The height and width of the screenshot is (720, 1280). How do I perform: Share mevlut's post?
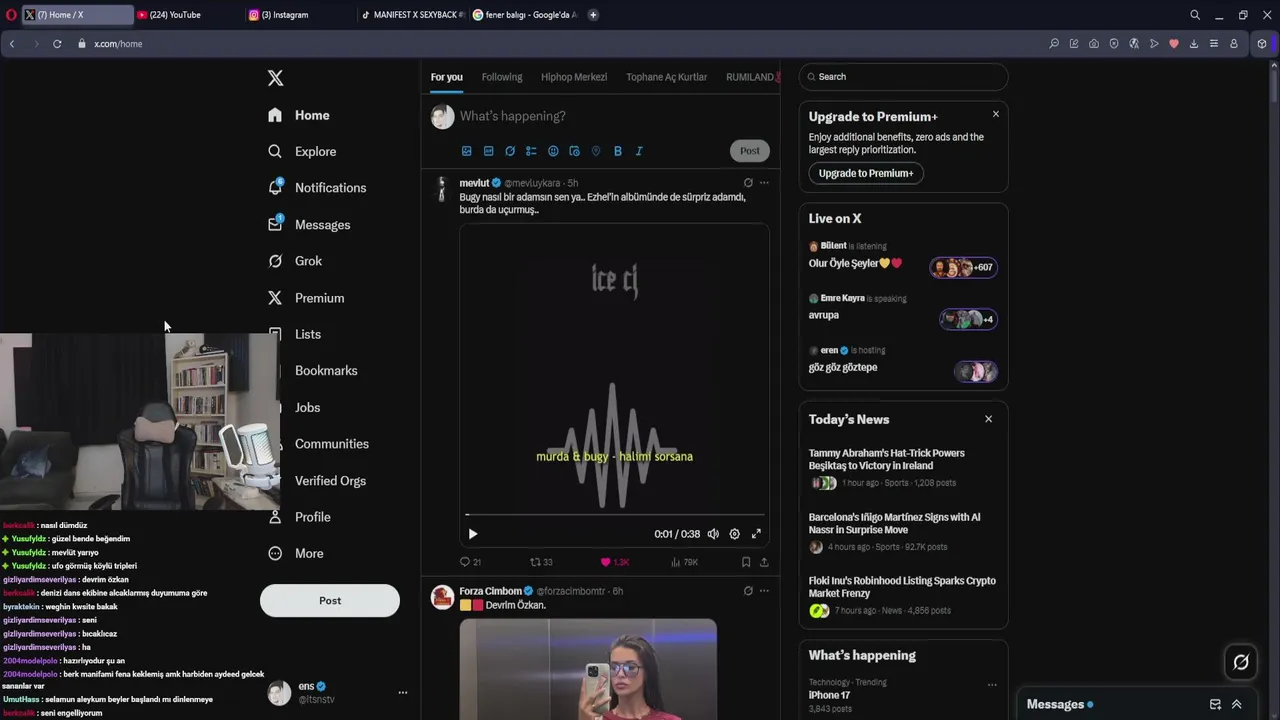click(764, 562)
